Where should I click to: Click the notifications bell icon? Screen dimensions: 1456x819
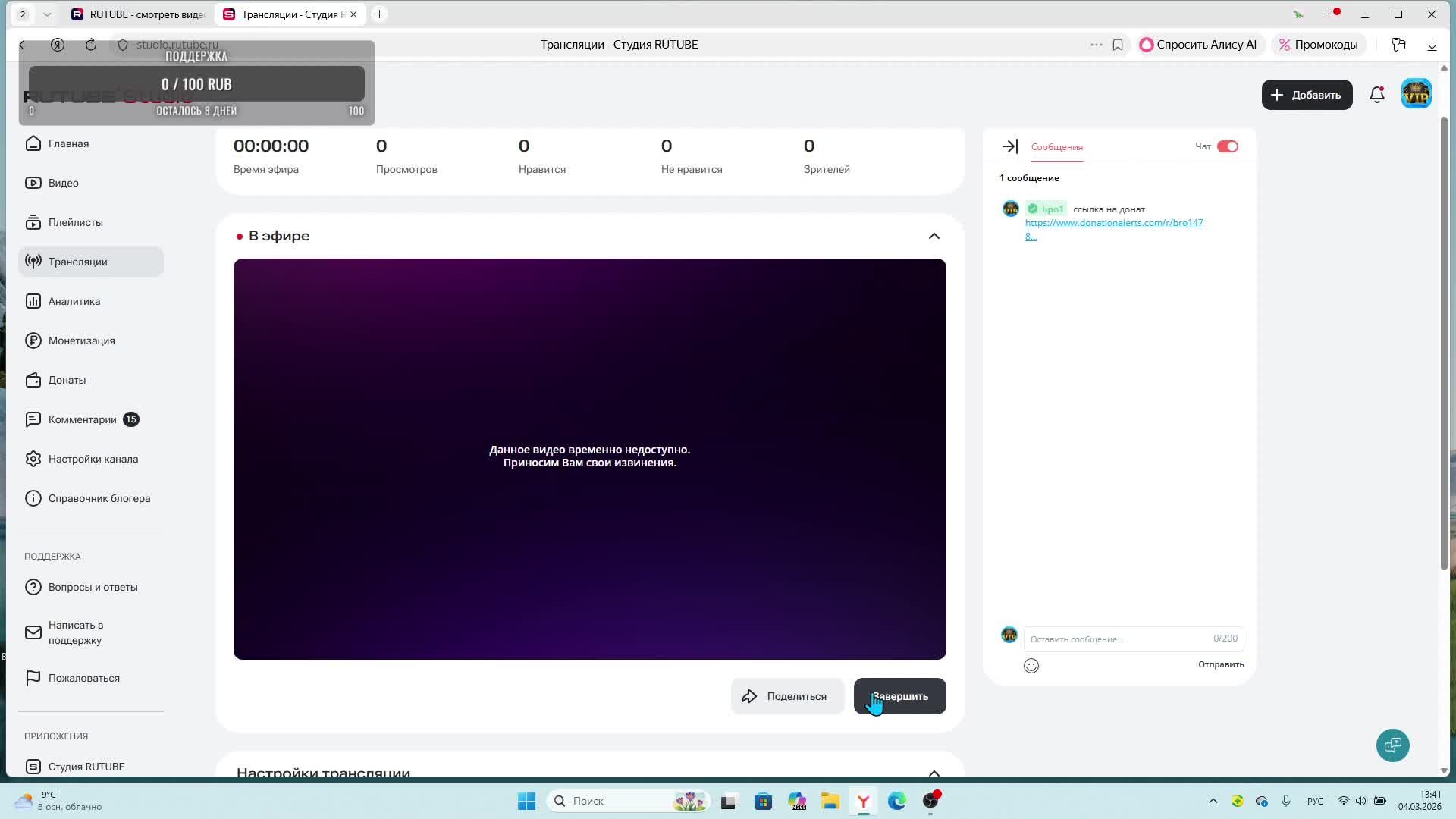[x=1376, y=95]
